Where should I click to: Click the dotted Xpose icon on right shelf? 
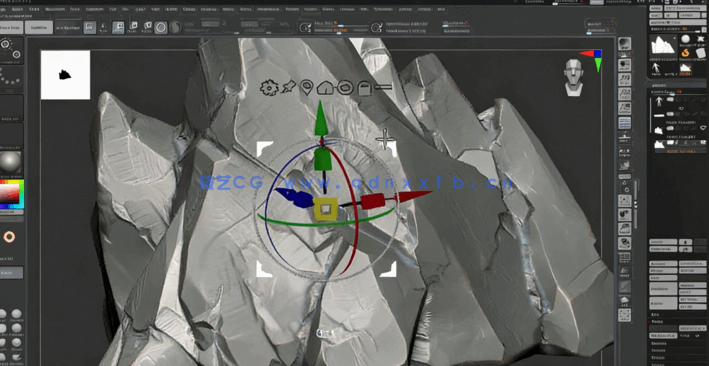point(624,315)
